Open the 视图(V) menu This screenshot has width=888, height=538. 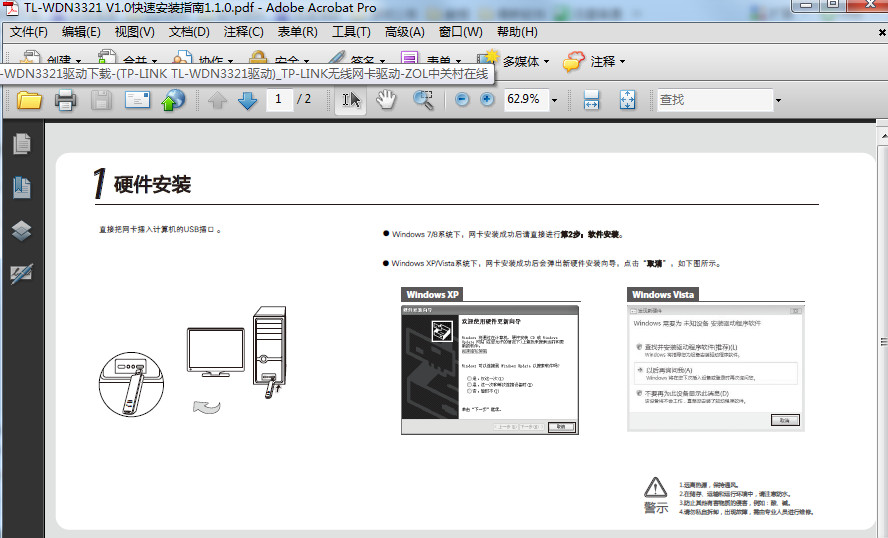point(134,32)
